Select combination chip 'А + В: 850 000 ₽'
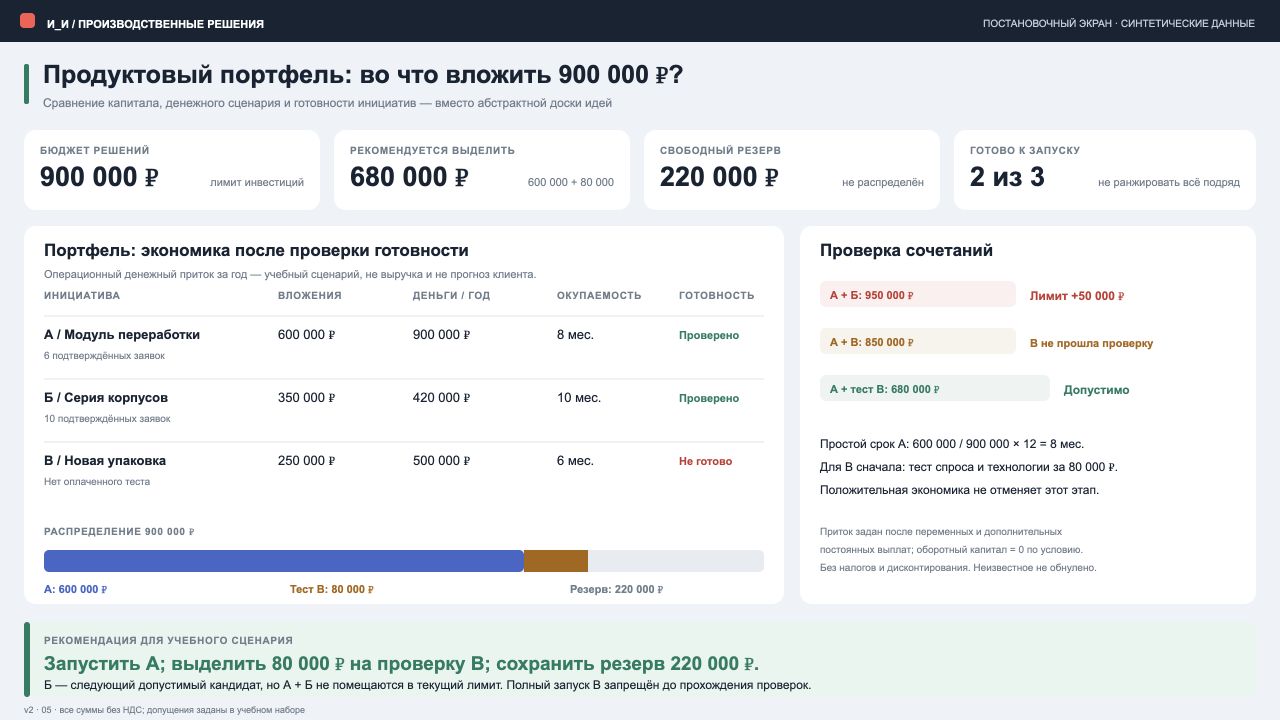Screen dimensions: 1280x720 coord(918,341)
